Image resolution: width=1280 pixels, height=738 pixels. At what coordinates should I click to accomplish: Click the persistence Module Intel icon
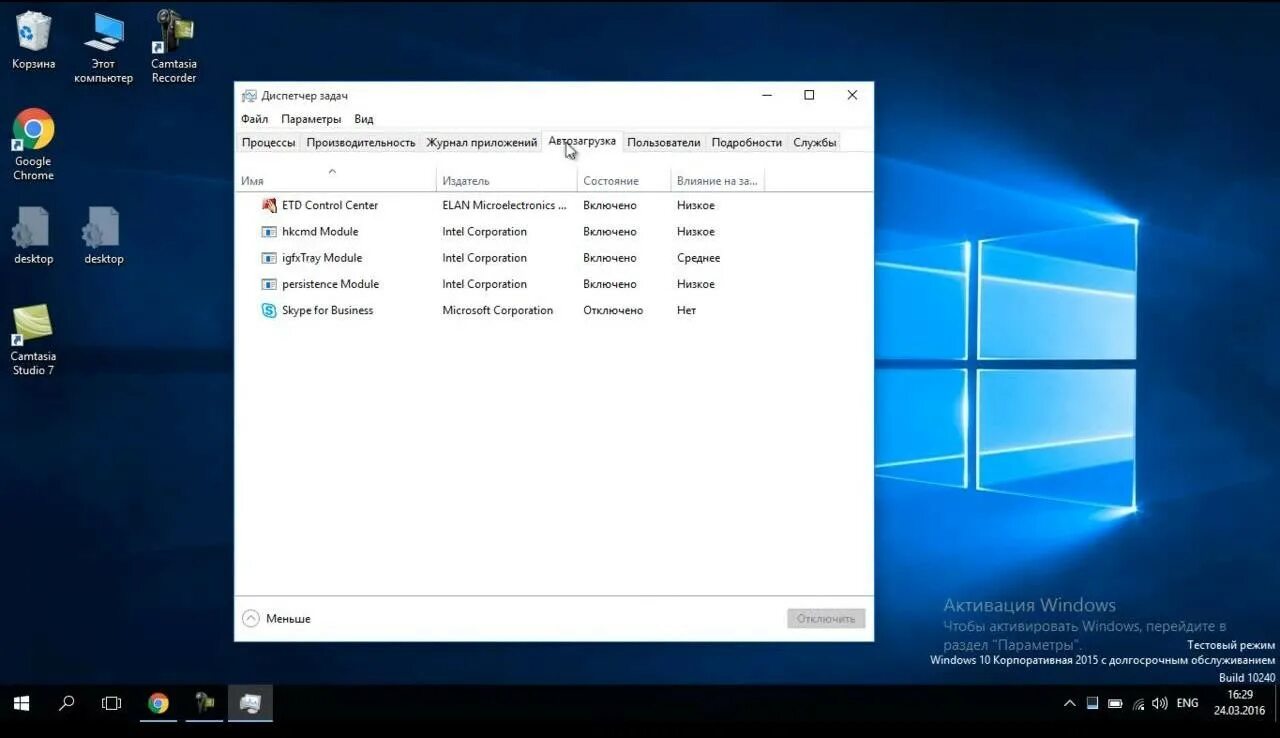click(268, 284)
